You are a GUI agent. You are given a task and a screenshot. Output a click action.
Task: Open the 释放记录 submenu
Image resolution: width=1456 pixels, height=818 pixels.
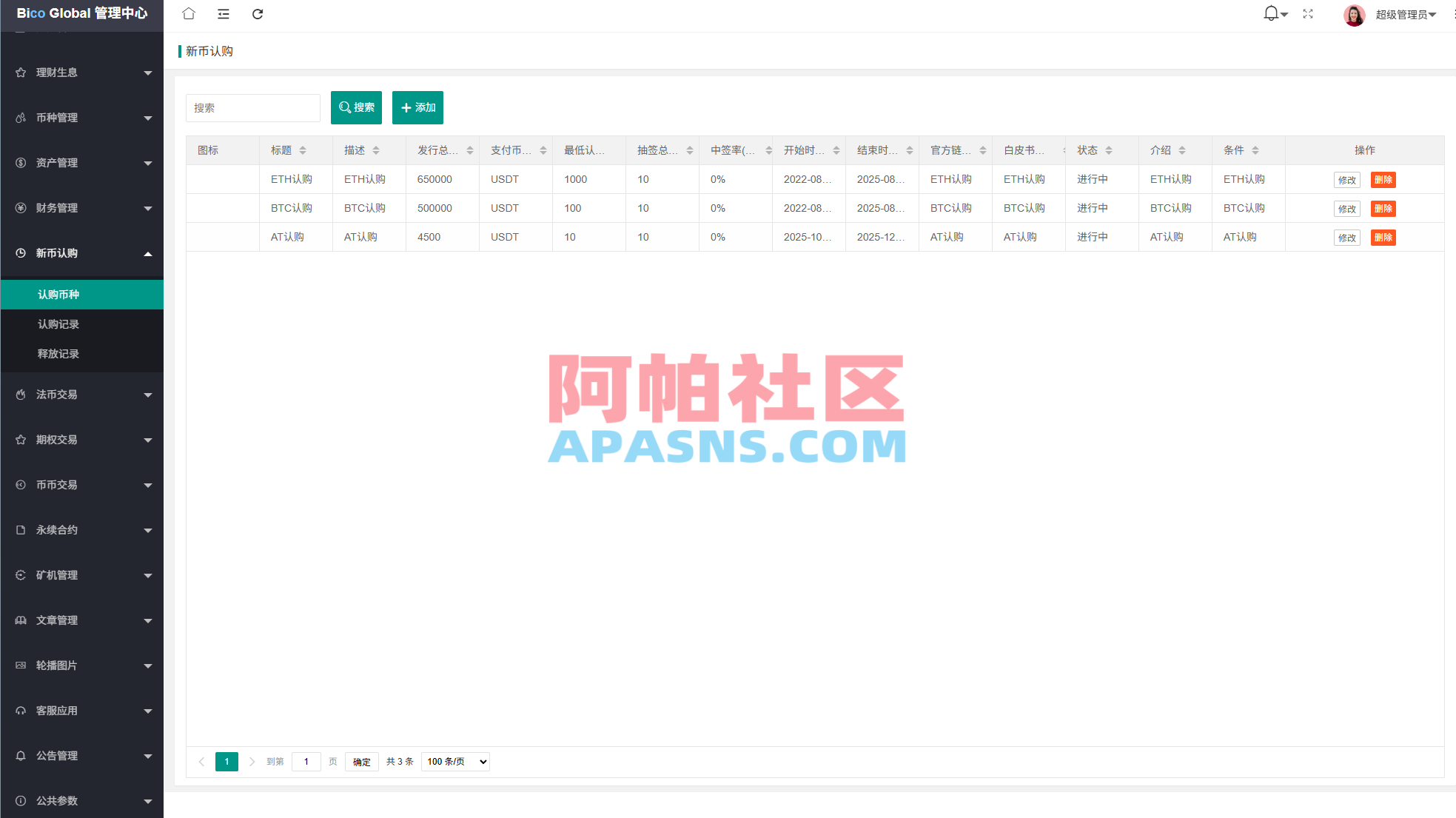pyautogui.click(x=59, y=353)
